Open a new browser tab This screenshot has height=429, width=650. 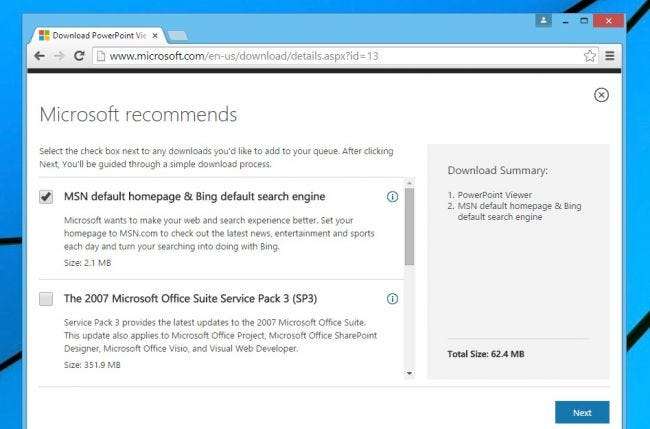coord(177,36)
